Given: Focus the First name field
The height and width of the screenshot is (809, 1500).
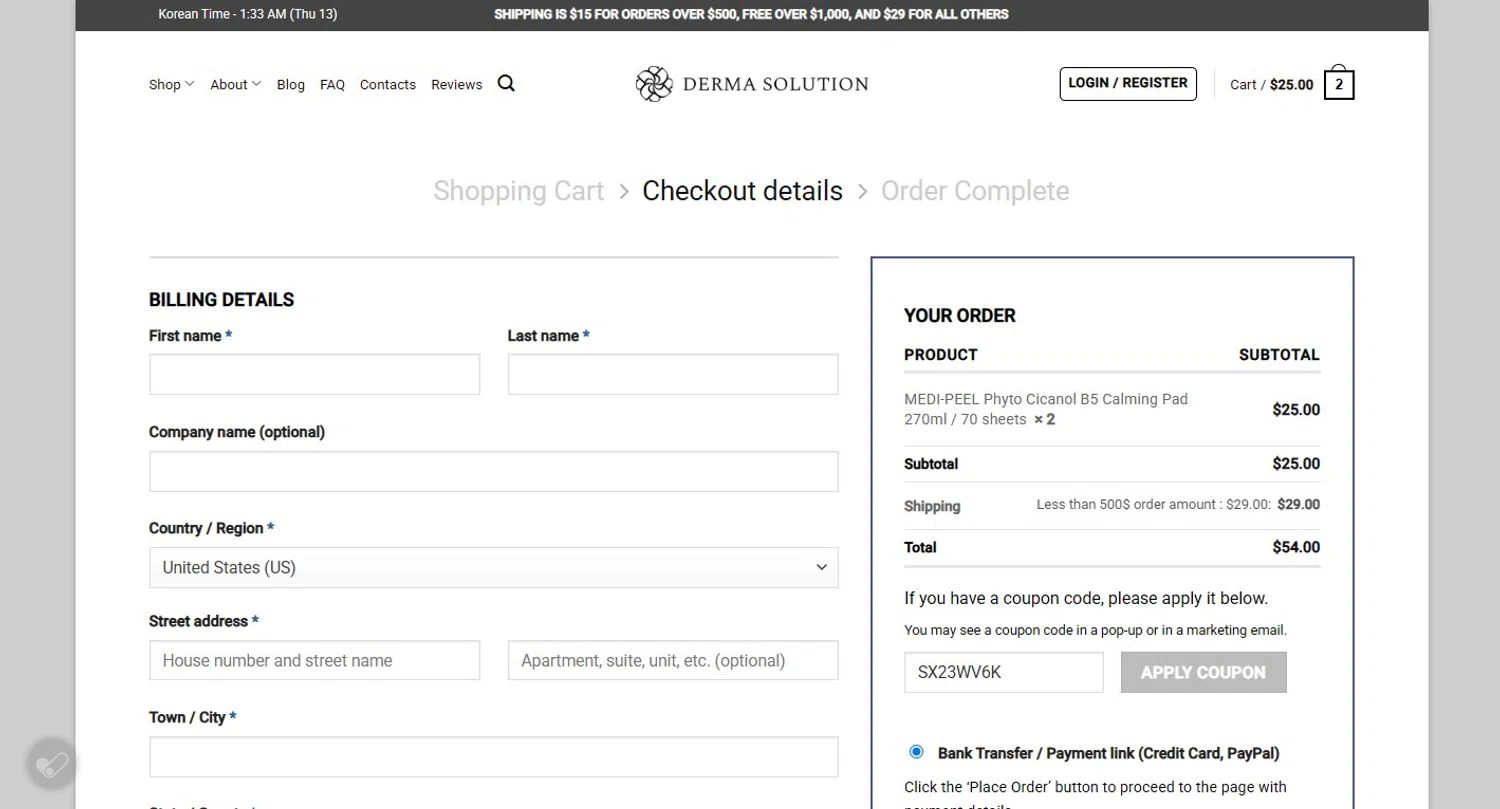Looking at the screenshot, I should 315,374.
